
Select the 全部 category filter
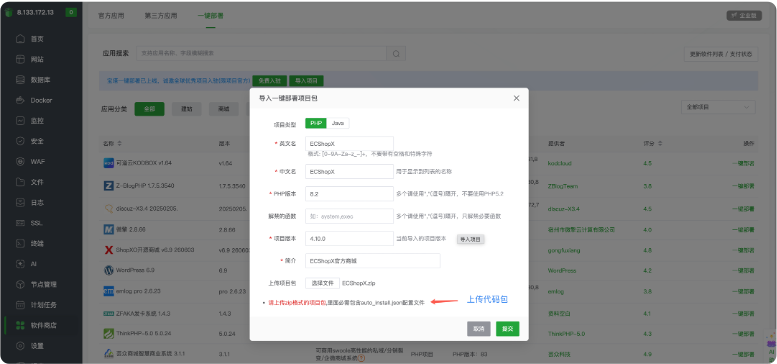149,109
